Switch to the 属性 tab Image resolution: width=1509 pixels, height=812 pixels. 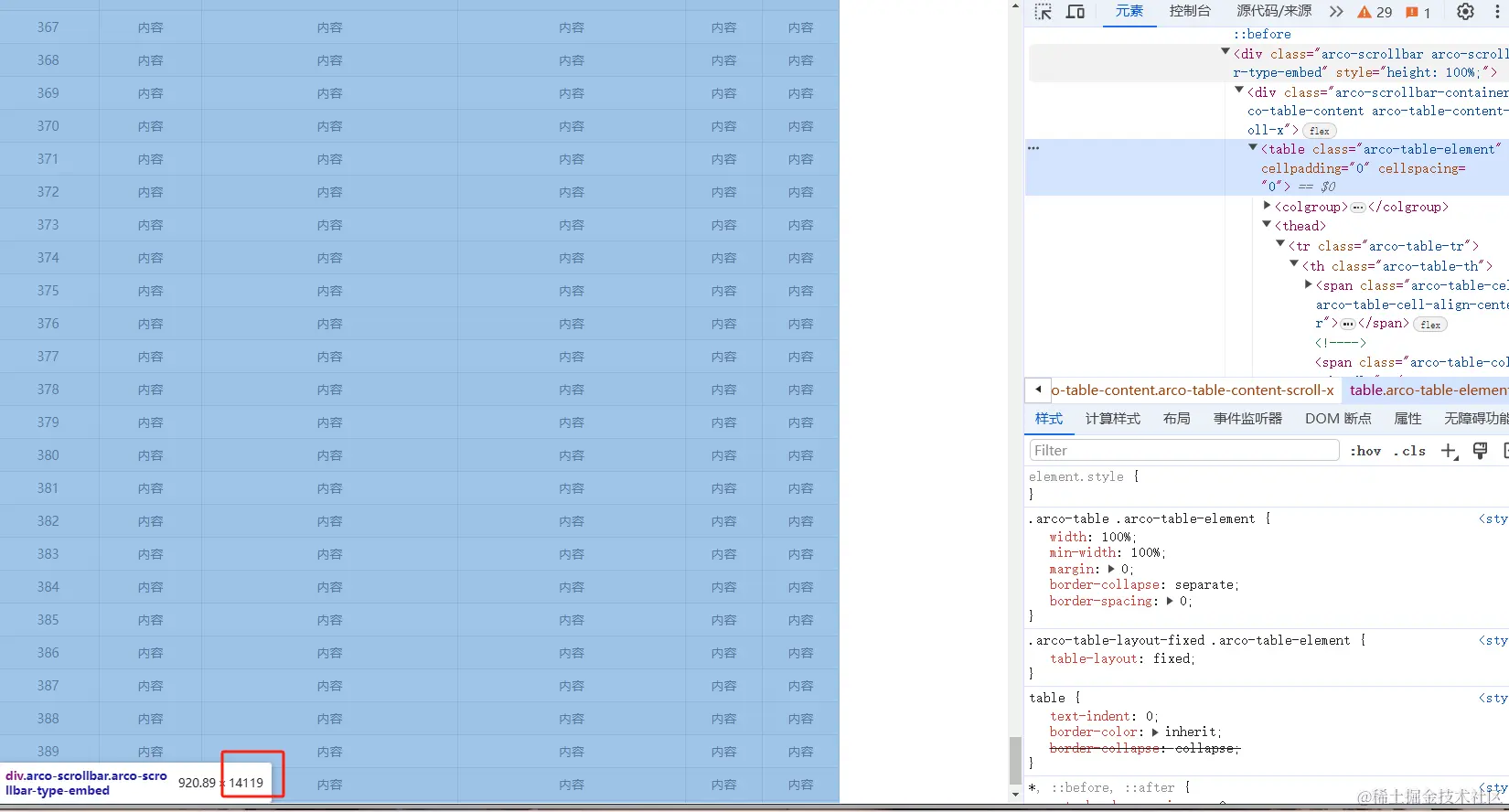pos(1407,419)
